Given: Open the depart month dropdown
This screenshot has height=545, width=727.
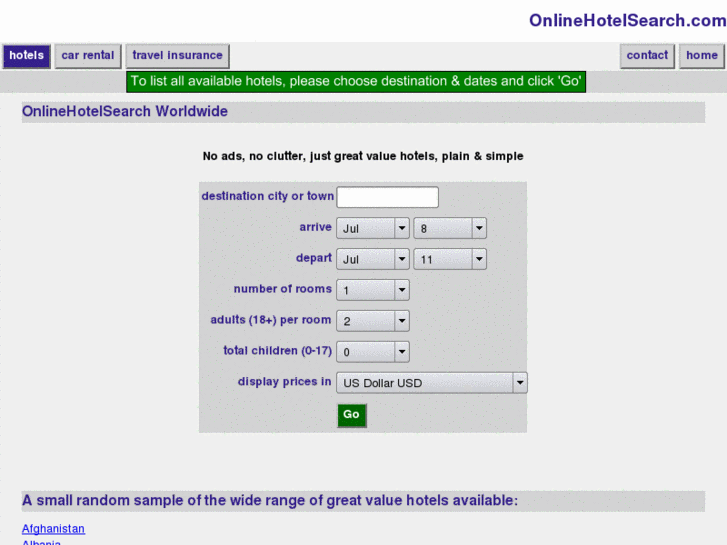Looking at the screenshot, I should (373, 259).
